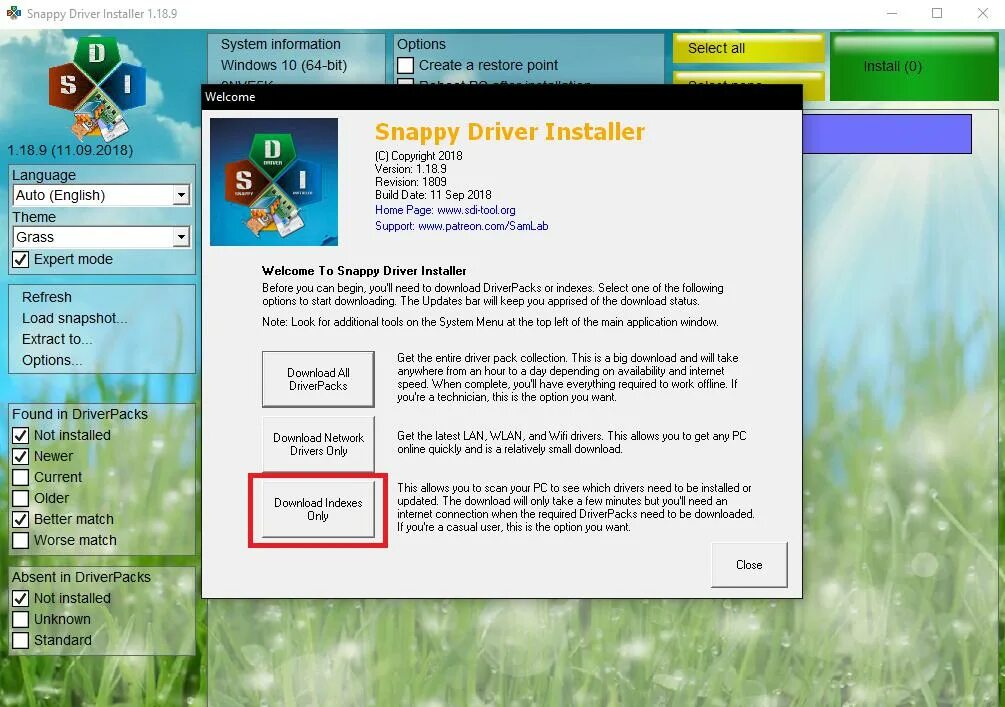Image resolution: width=1005 pixels, height=707 pixels.
Task: Enable the Older drivers filter
Action: click(21, 498)
